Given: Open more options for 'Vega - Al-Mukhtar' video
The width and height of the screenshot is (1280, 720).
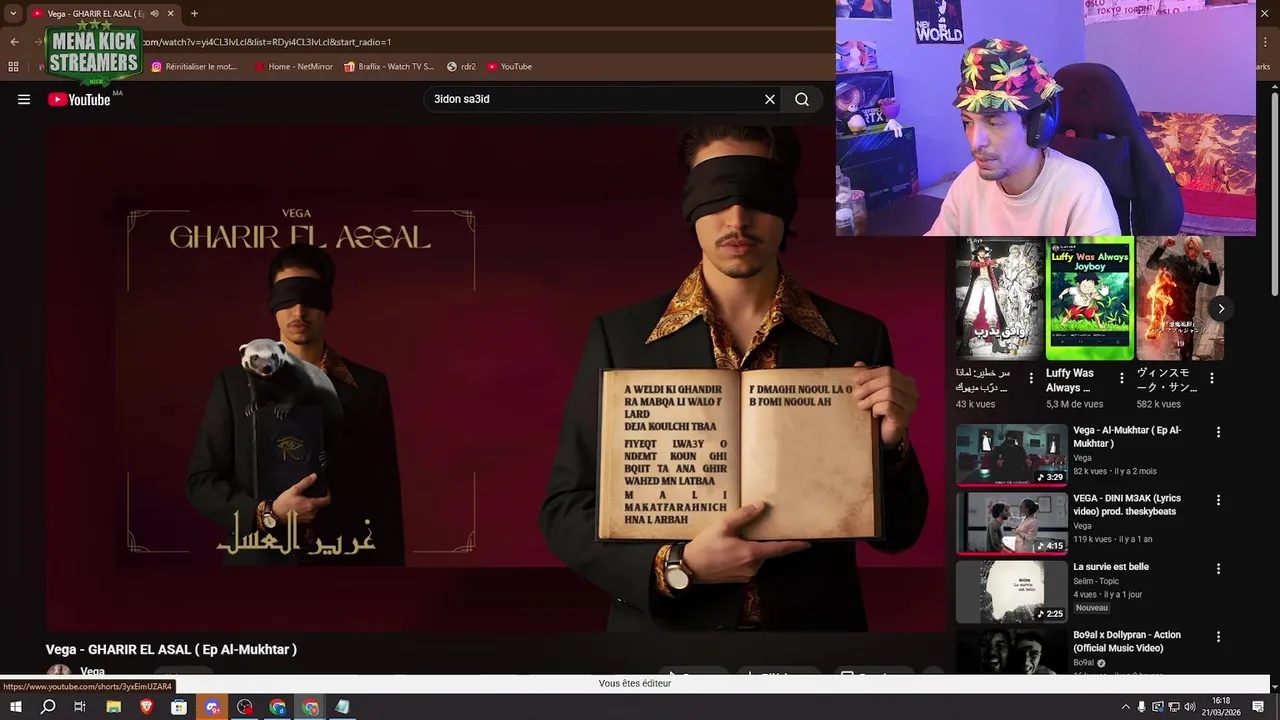Looking at the screenshot, I should click(x=1218, y=432).
